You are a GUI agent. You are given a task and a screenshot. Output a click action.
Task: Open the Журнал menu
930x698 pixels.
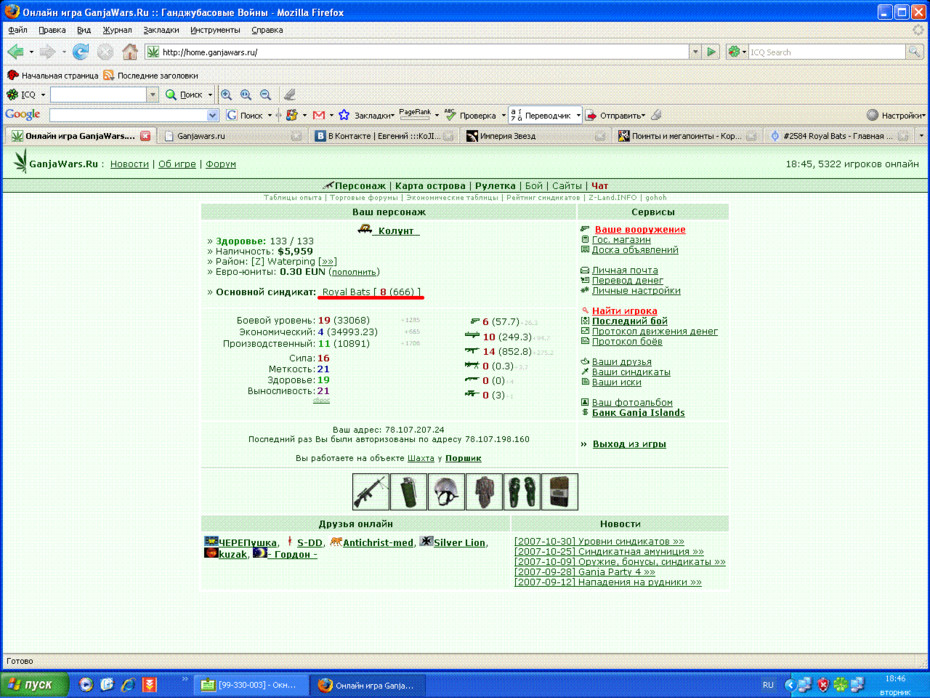point(117,30)
